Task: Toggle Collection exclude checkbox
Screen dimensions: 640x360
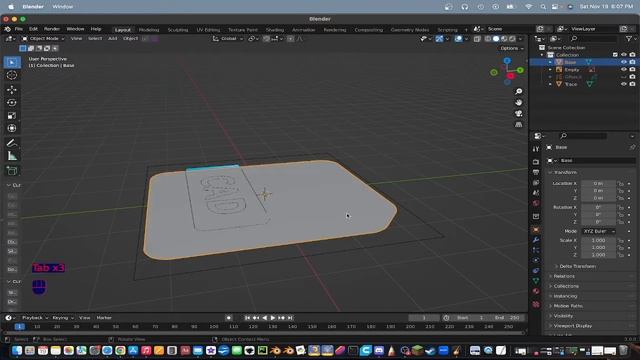Action: click(615, 55)
